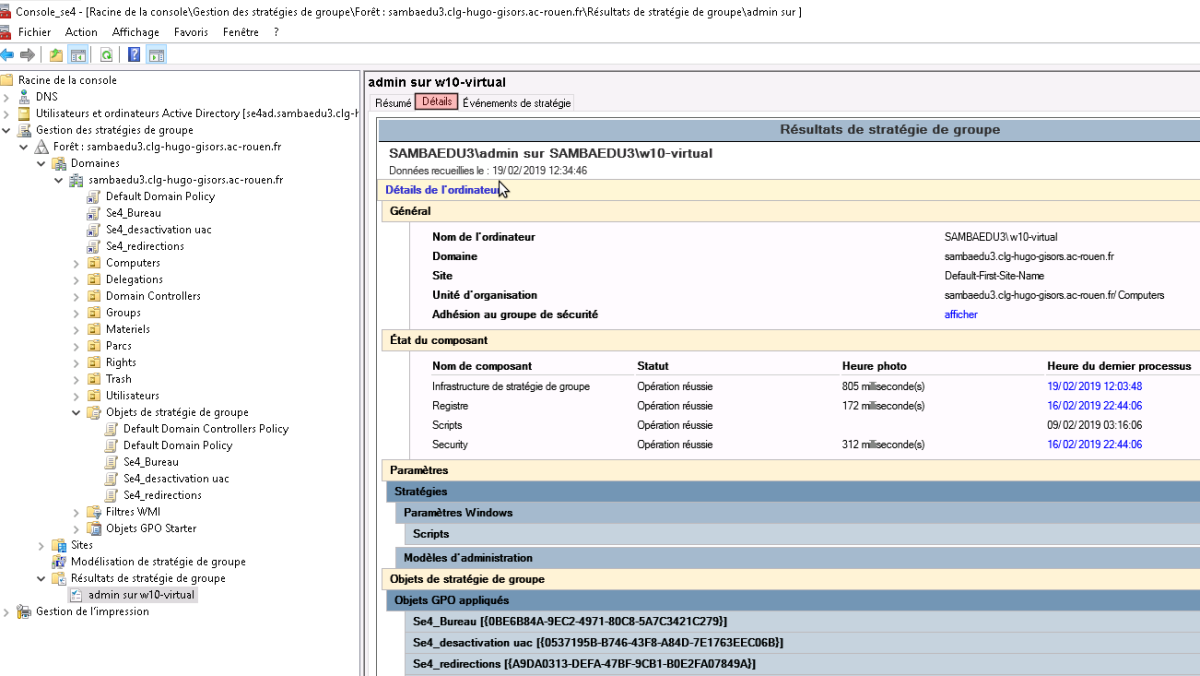This screenshot has width=1200, height=676.
Task: Click the Racine de la console folder icon
Action: click(8, 80)
